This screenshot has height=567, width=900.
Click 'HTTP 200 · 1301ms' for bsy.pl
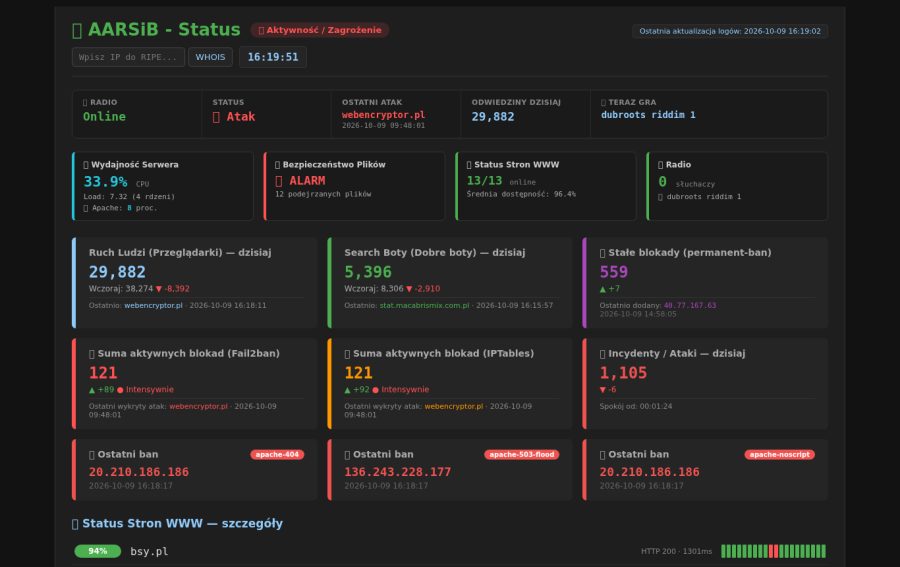(x=676, y=551)
